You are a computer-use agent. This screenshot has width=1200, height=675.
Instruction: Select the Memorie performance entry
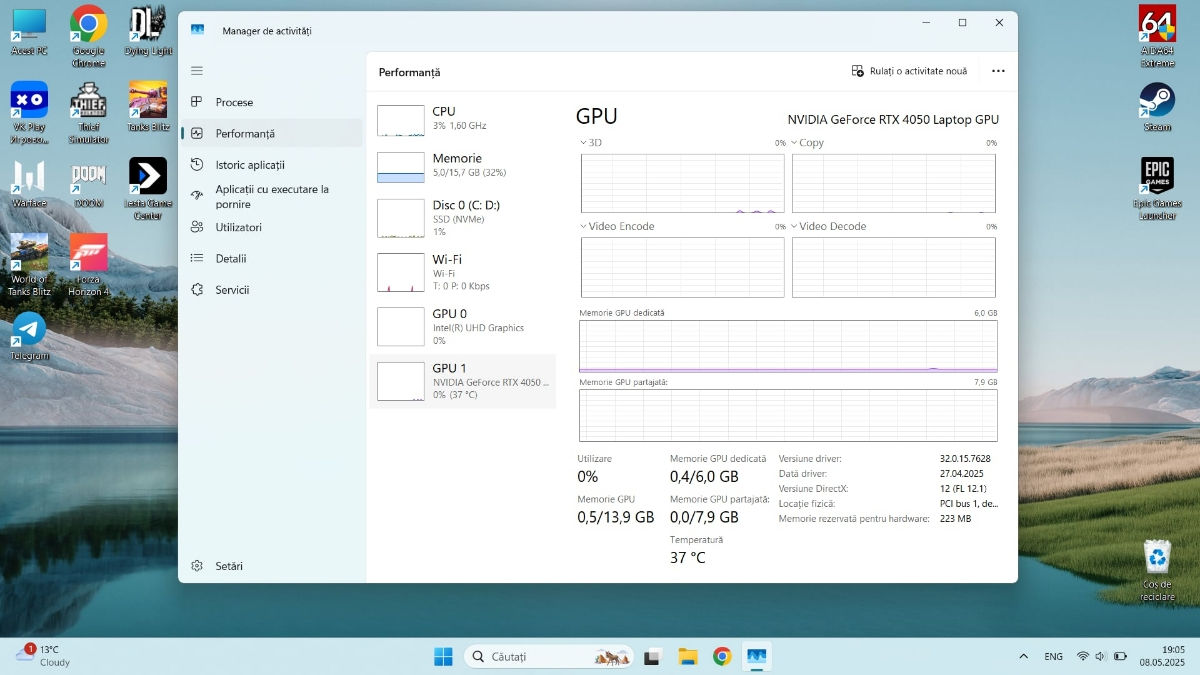[x=463, y=166]
